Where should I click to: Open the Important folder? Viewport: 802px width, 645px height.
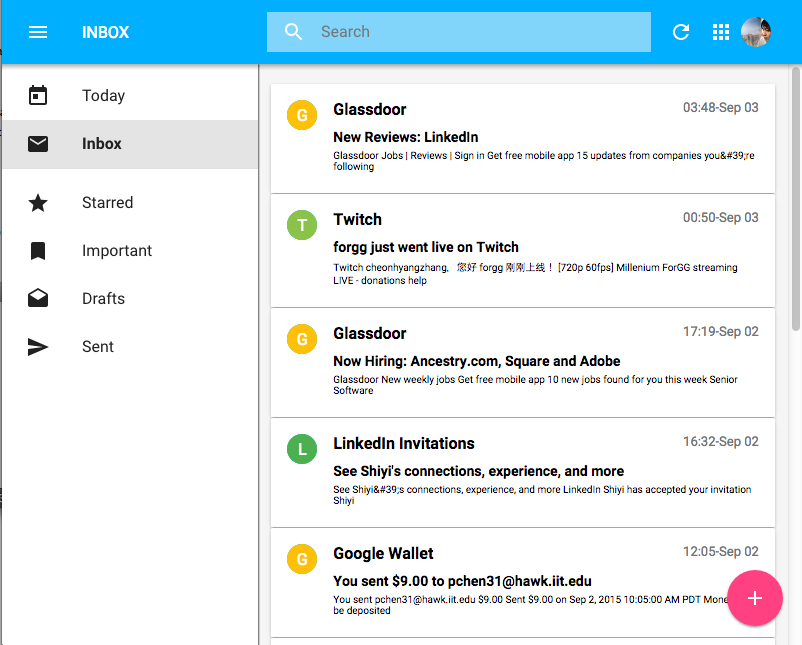tap(130, 251)
